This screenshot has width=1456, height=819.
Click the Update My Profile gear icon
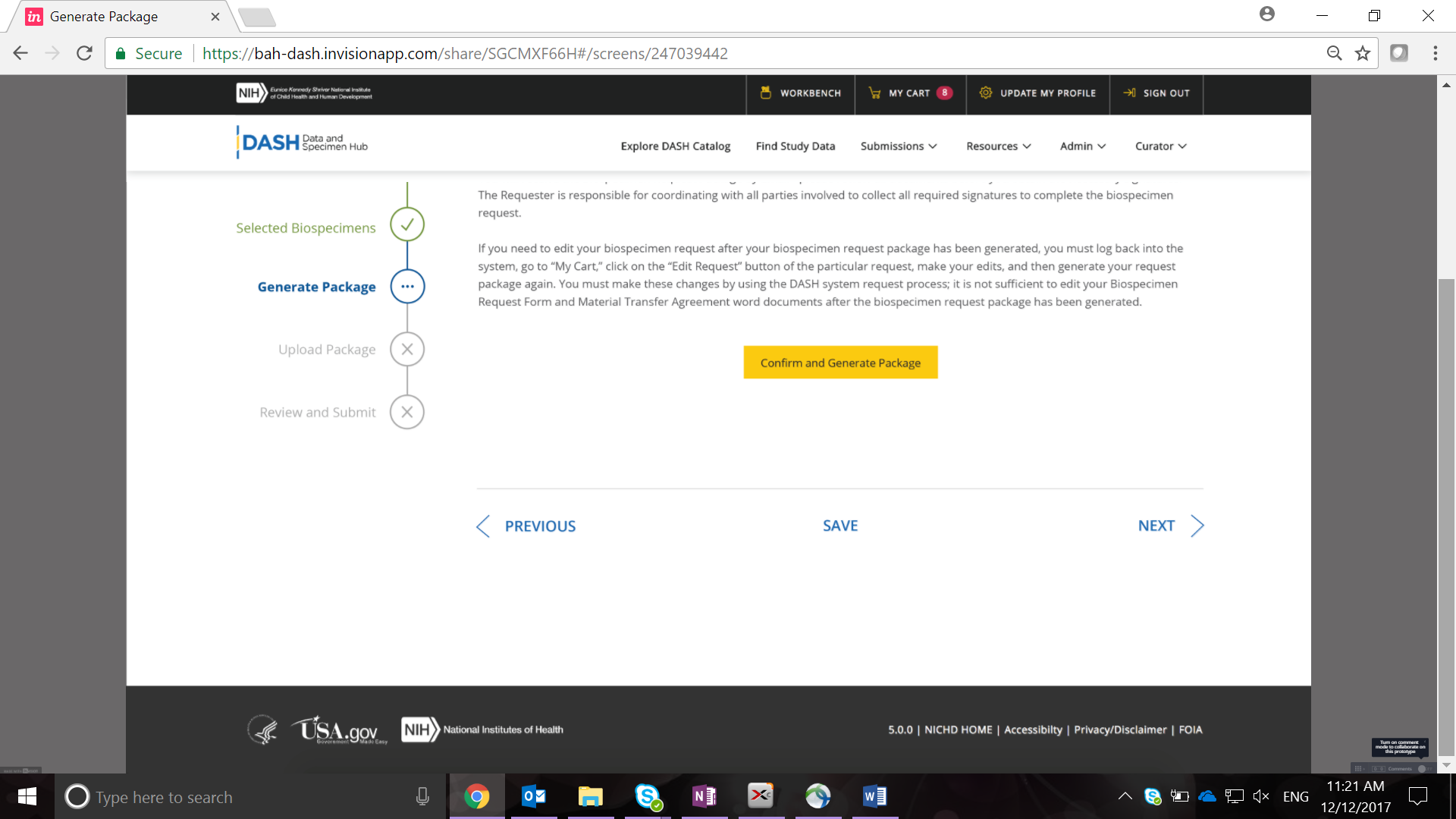[x=985, y=93]
